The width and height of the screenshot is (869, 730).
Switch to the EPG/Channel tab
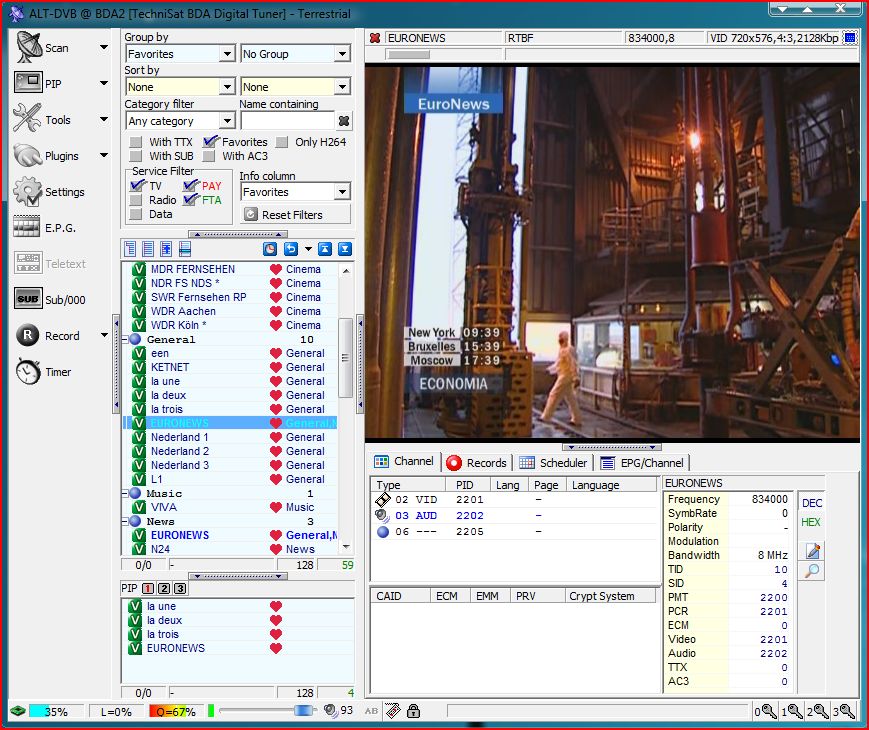642,463
